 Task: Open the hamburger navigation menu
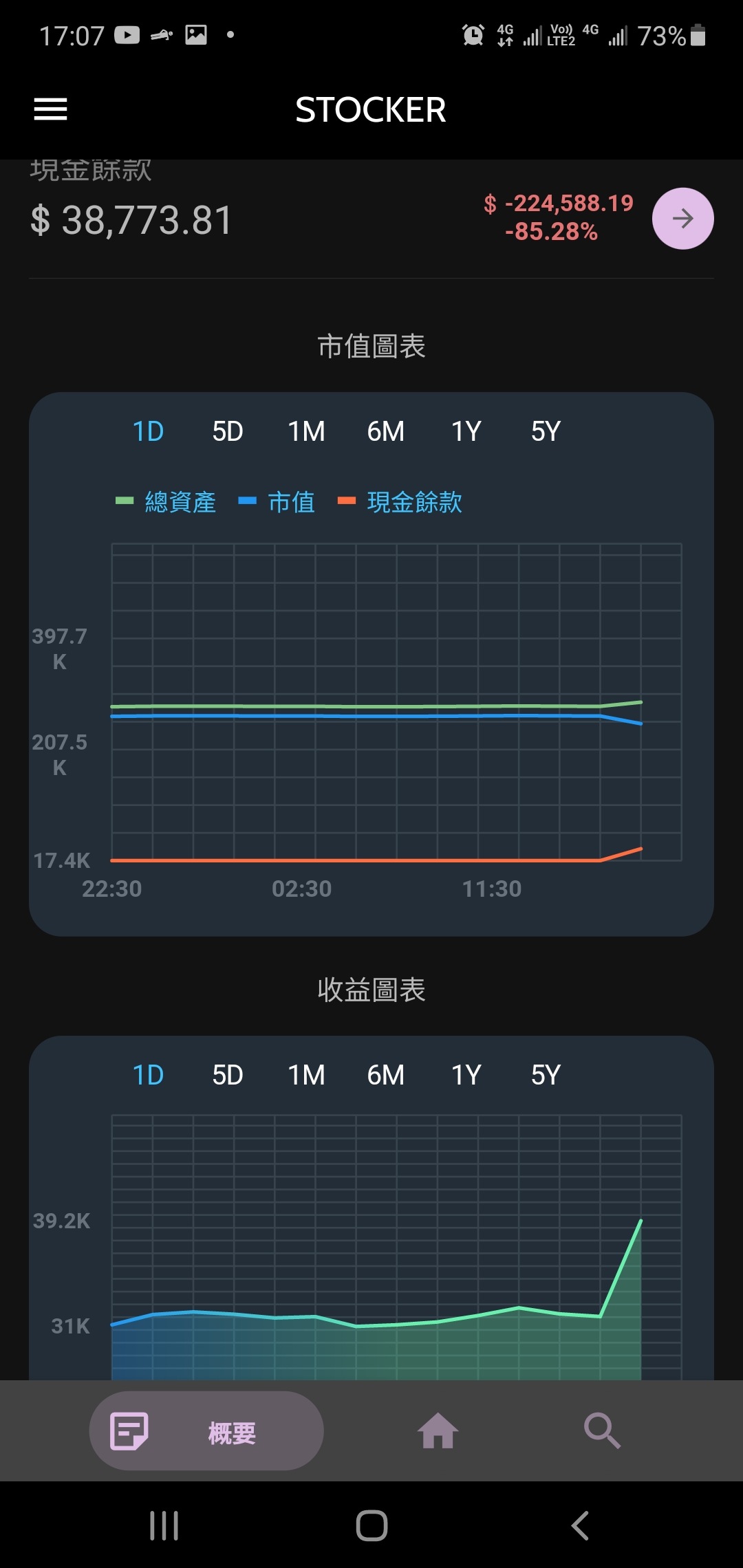[x=51, y=109]
